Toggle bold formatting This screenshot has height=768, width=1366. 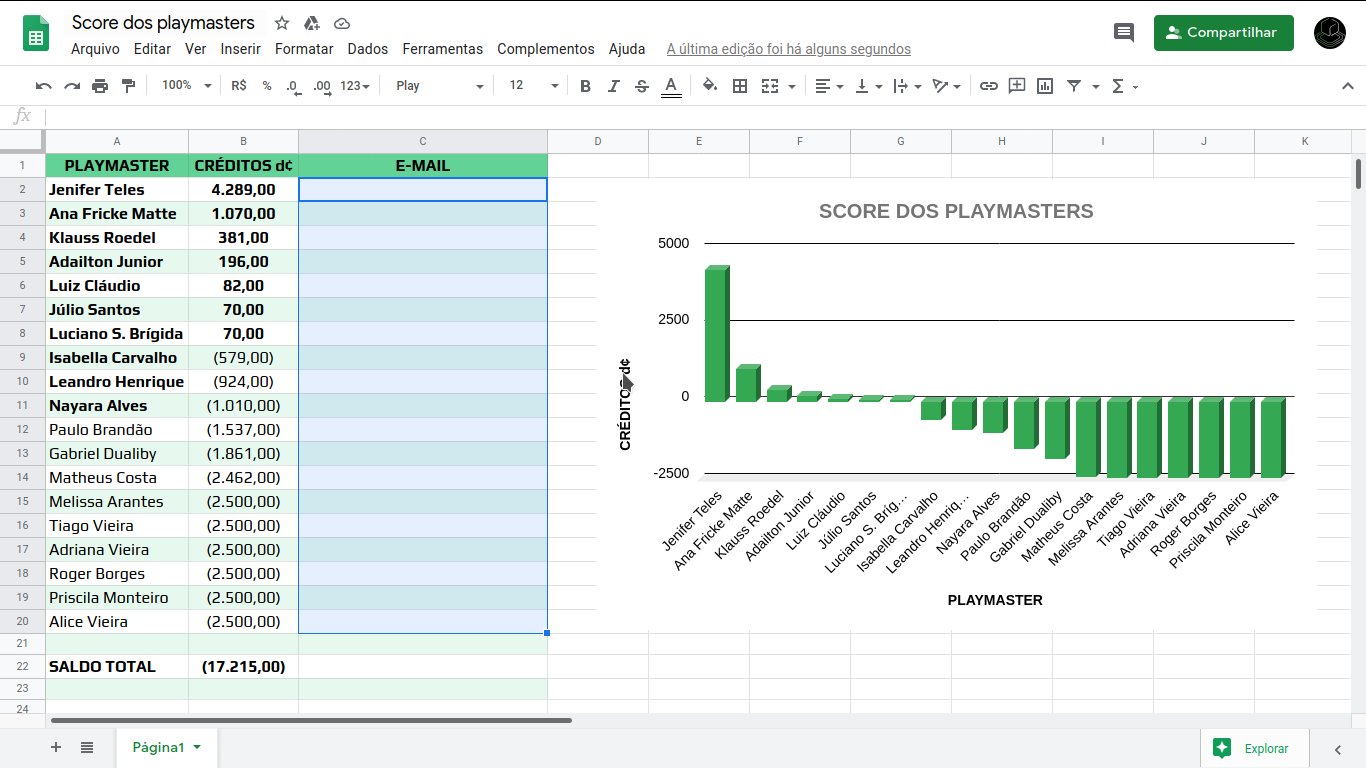pos(586,86)
